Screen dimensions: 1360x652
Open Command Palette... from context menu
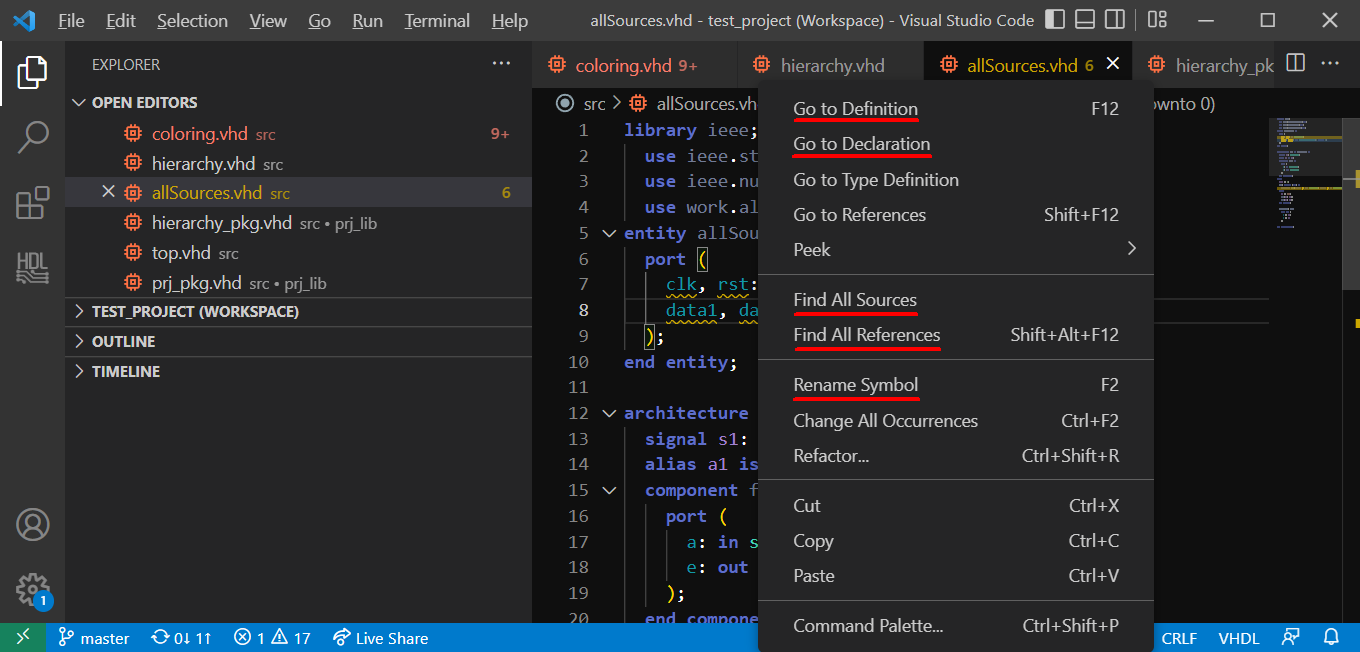[956, 626]
